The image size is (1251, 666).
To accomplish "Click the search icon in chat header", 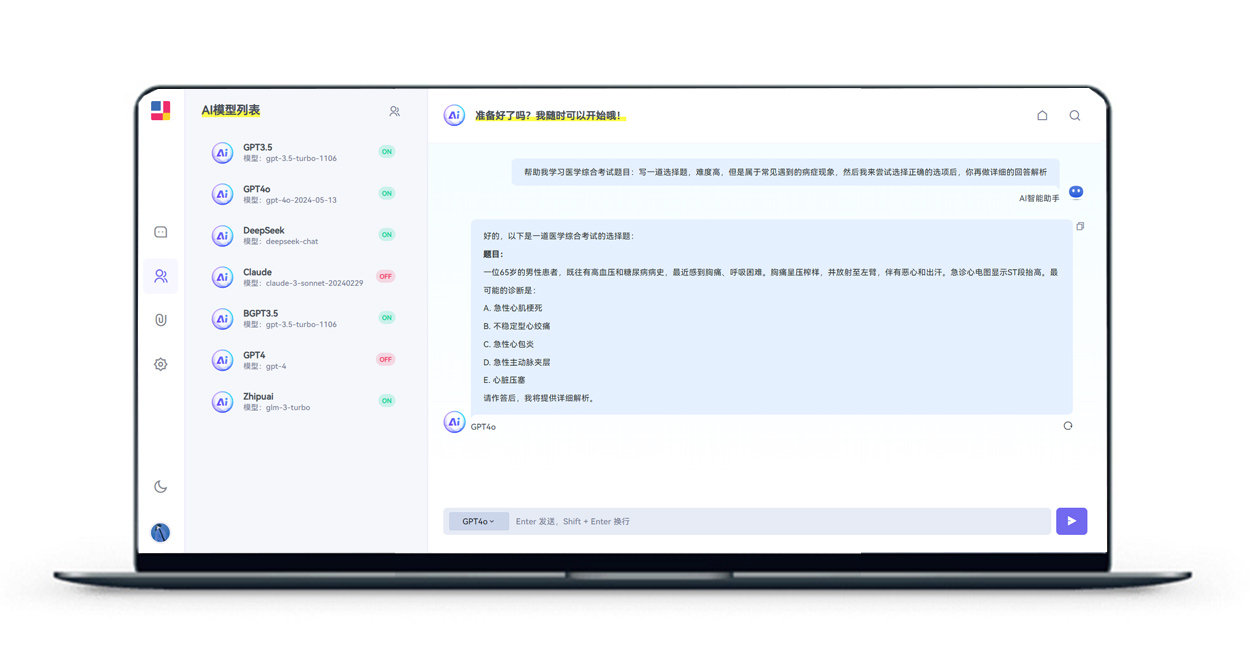I will click(x=1074, y=116).
